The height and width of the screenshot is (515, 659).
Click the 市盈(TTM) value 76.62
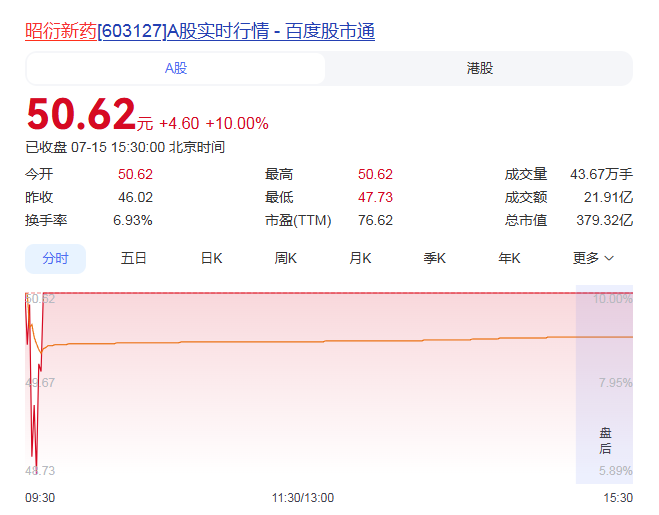(375, 220)
